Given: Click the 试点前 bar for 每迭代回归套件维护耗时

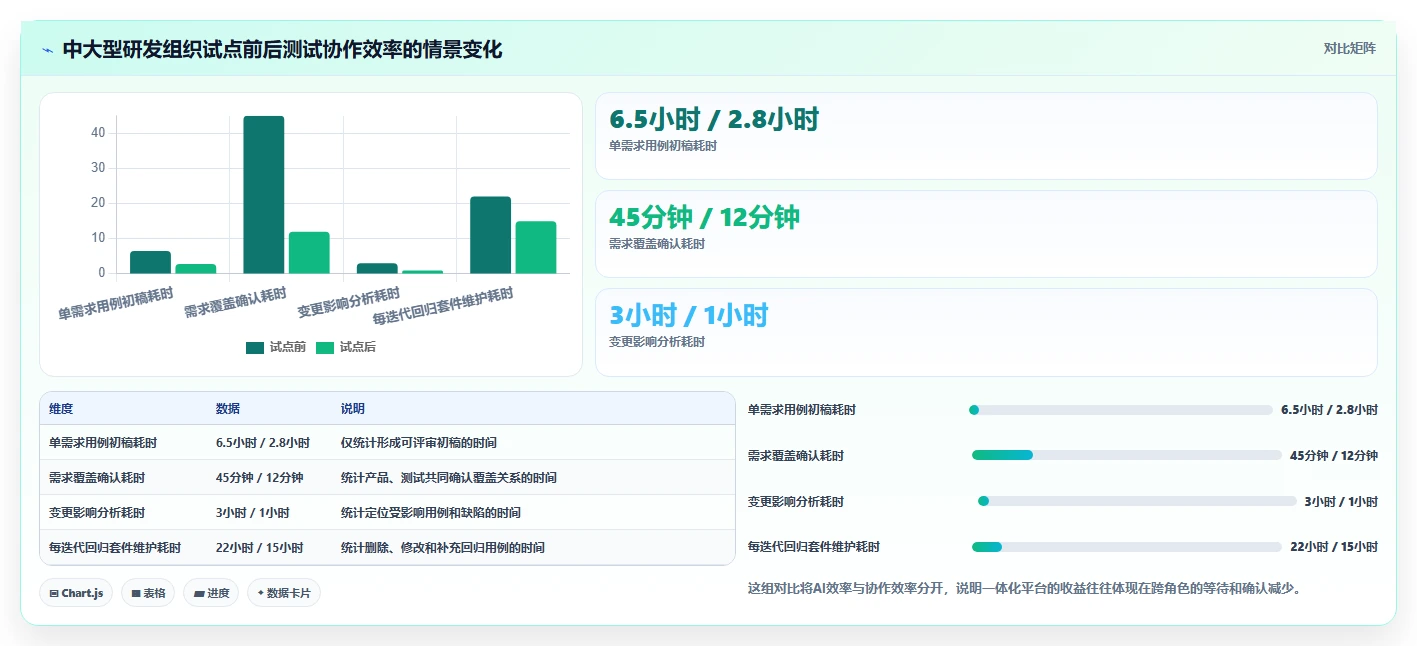Looking at the screenshot, I should click(490, 235).
